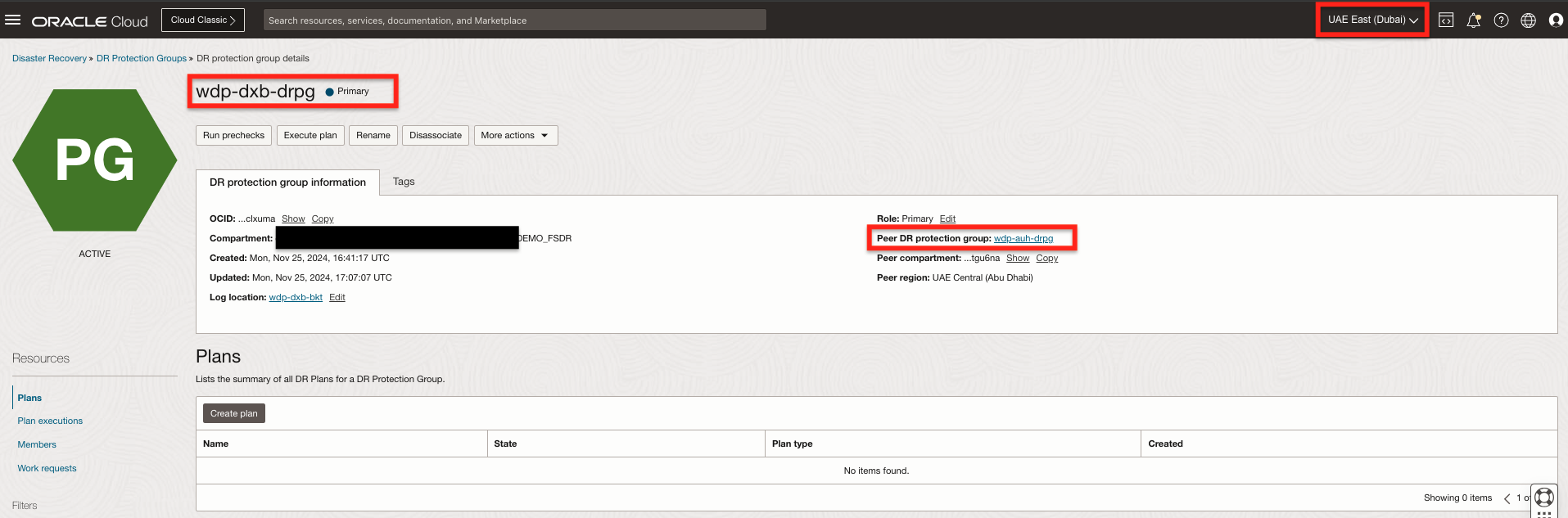Click the Created column header

(1349, 444)
